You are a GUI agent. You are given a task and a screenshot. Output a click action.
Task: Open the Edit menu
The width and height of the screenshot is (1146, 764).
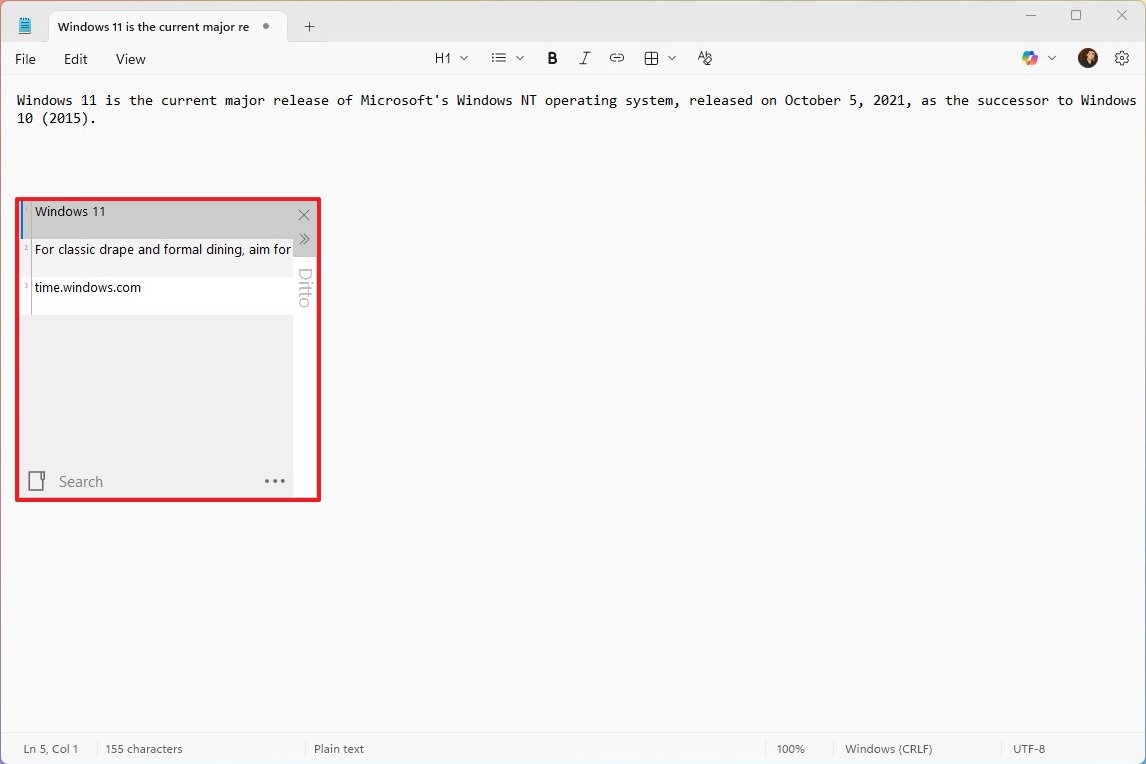[x=76, y=59]
